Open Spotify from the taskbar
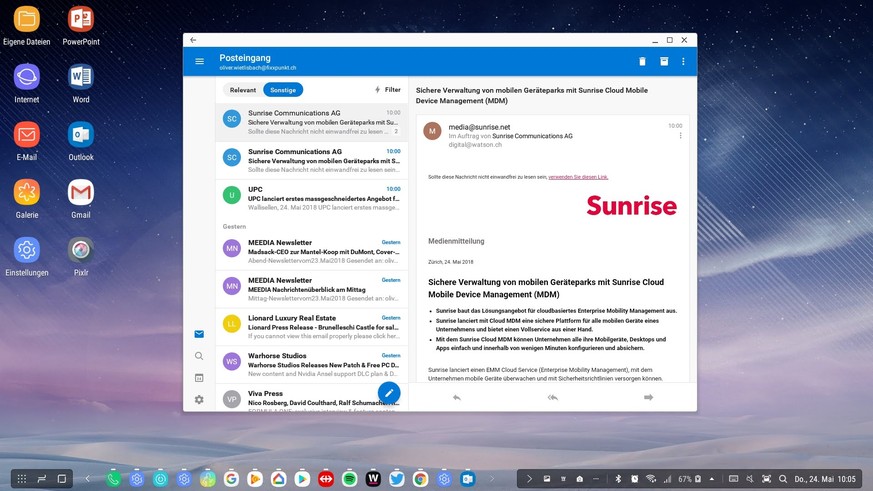 click(350, 479)
